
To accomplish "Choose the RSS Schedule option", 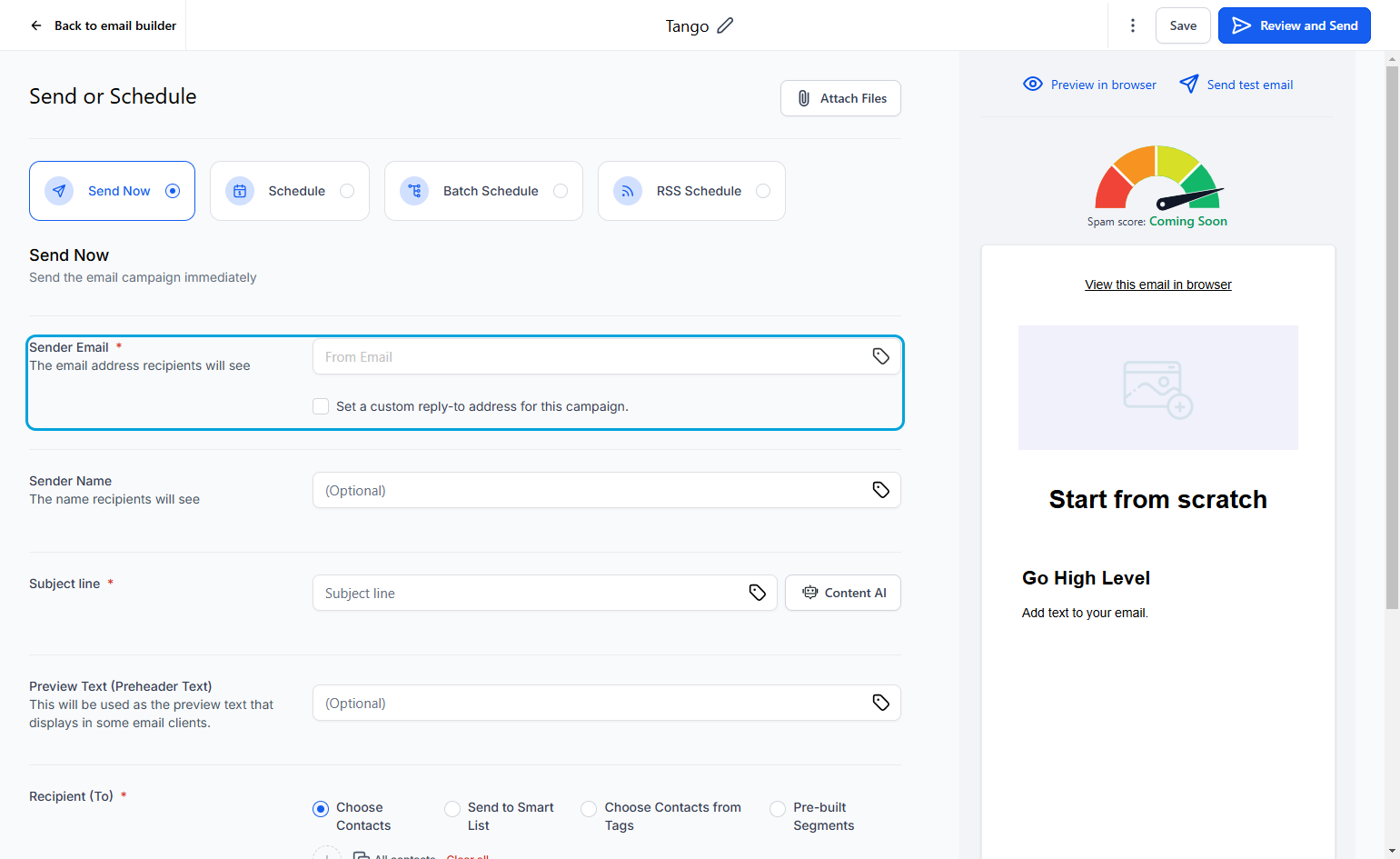I will point(691,191).
